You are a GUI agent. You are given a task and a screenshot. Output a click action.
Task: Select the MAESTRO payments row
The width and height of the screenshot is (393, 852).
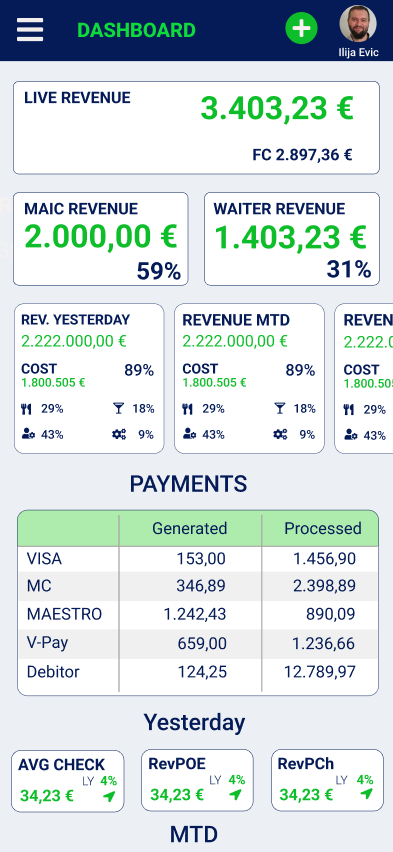(x=198, y=615)
